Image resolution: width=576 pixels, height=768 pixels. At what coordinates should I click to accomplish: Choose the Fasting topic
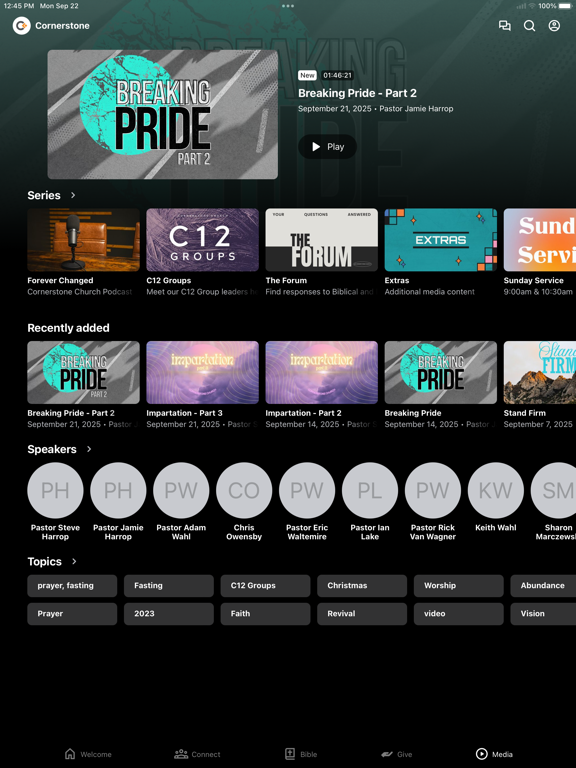(168, 585)
